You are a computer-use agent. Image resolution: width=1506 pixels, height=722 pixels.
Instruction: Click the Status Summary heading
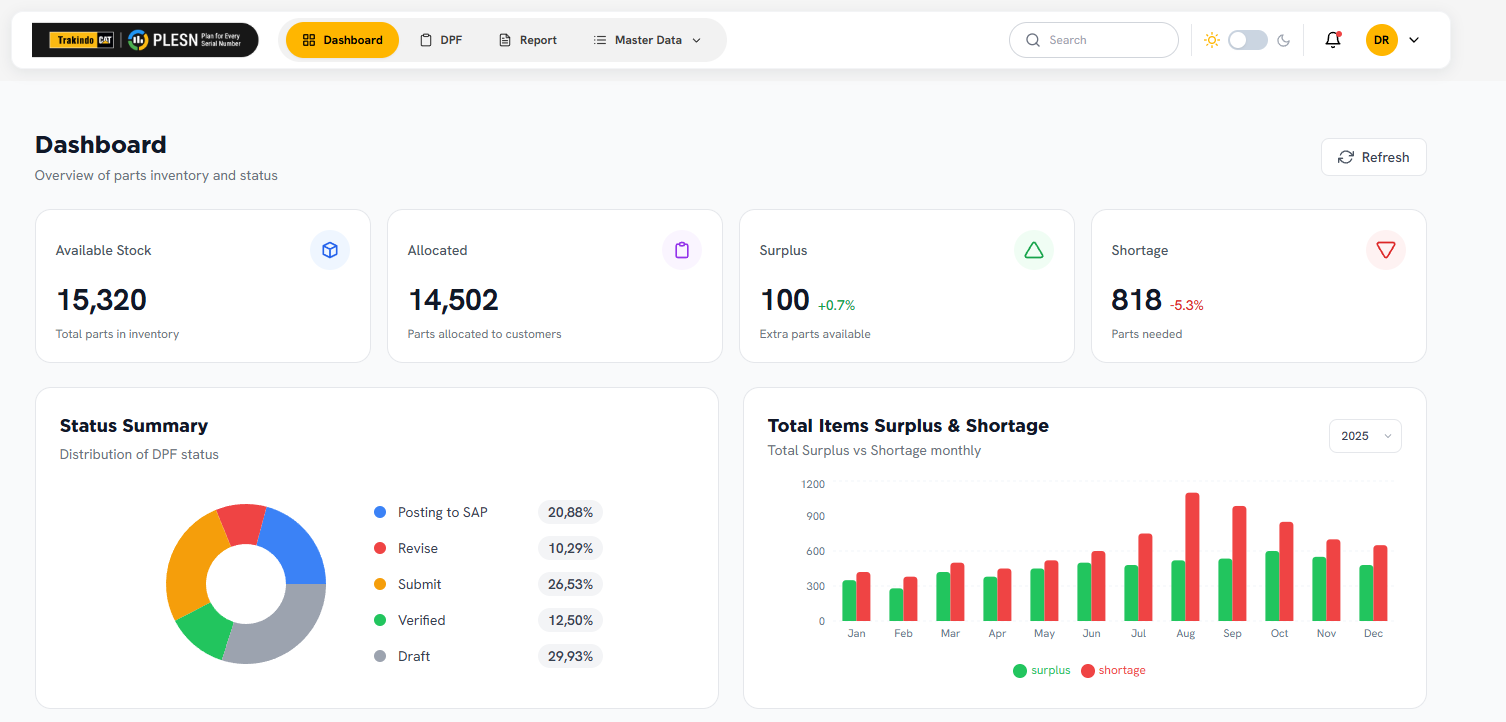tap(134, 426)
